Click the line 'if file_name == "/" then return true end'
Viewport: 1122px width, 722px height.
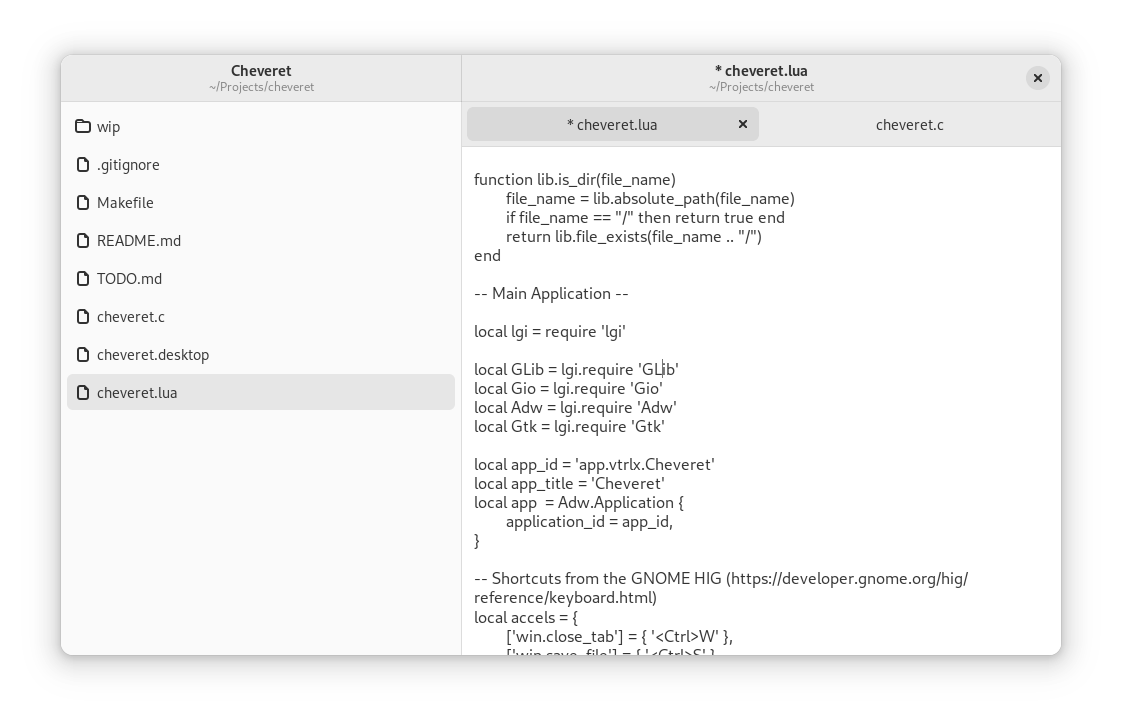point(645,218)
